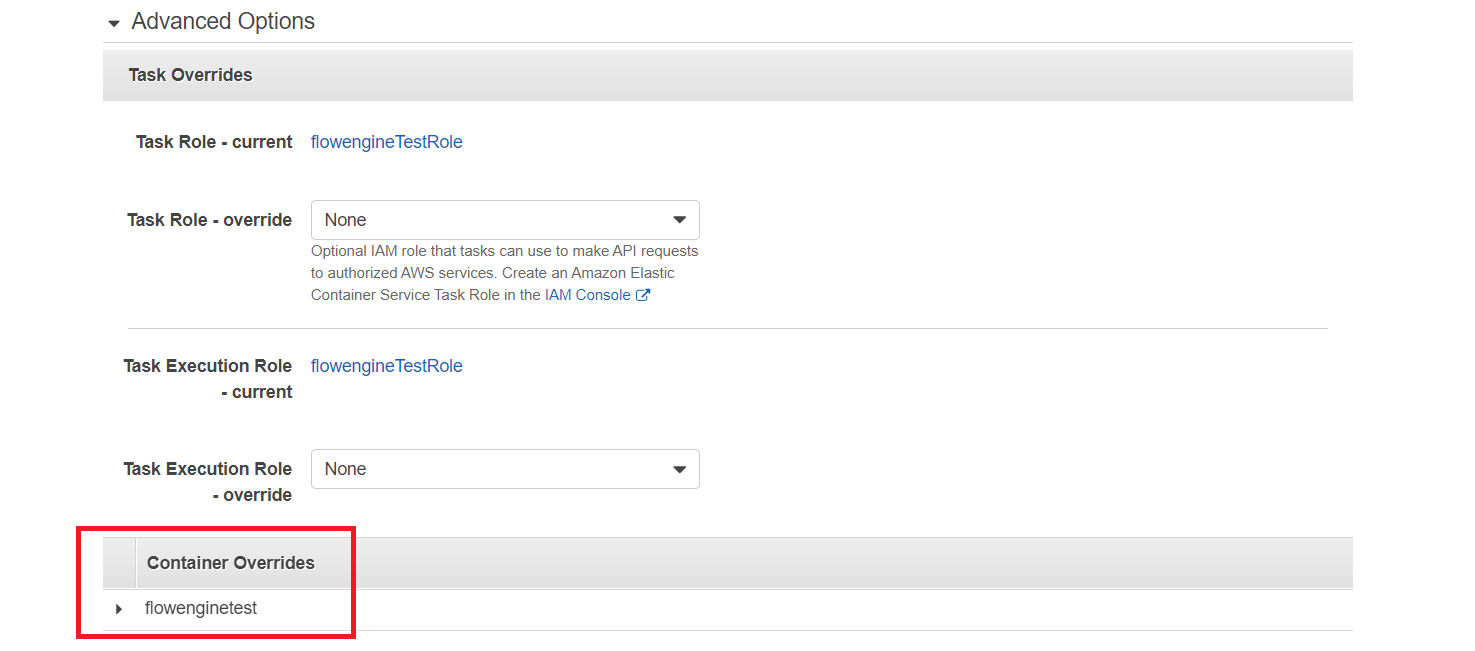
Task: Click the Container Overrides header row
Action: [231, 562]
